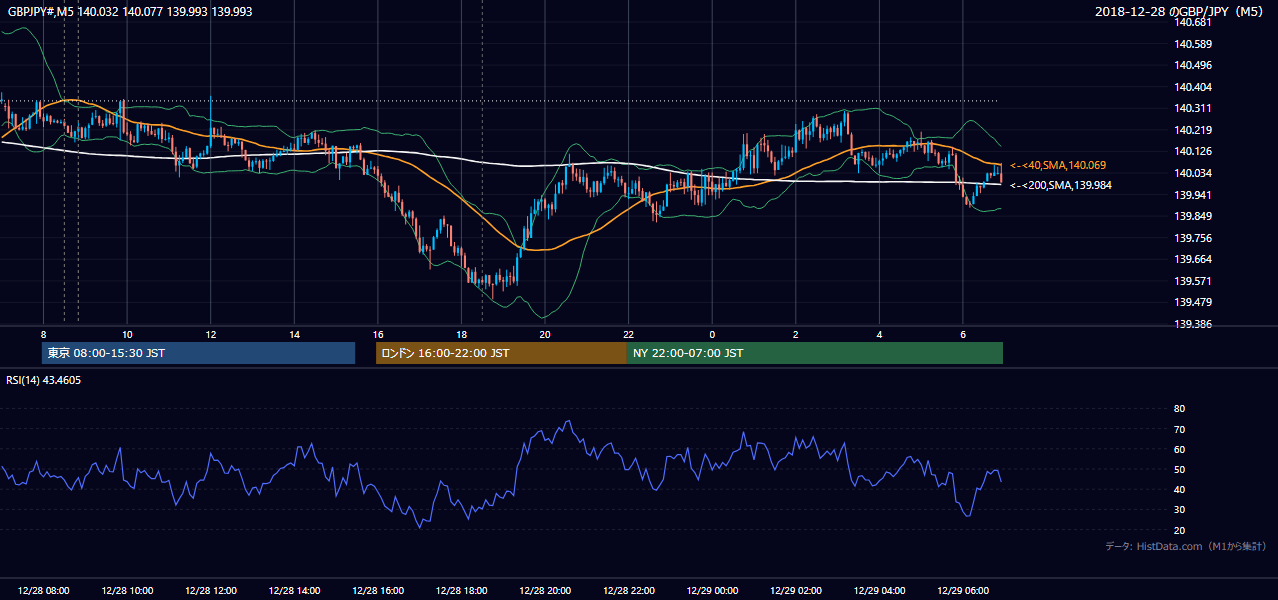Click the 140.034 price axis label
Screen dimensions: 1278x600
coord(1194,173)
